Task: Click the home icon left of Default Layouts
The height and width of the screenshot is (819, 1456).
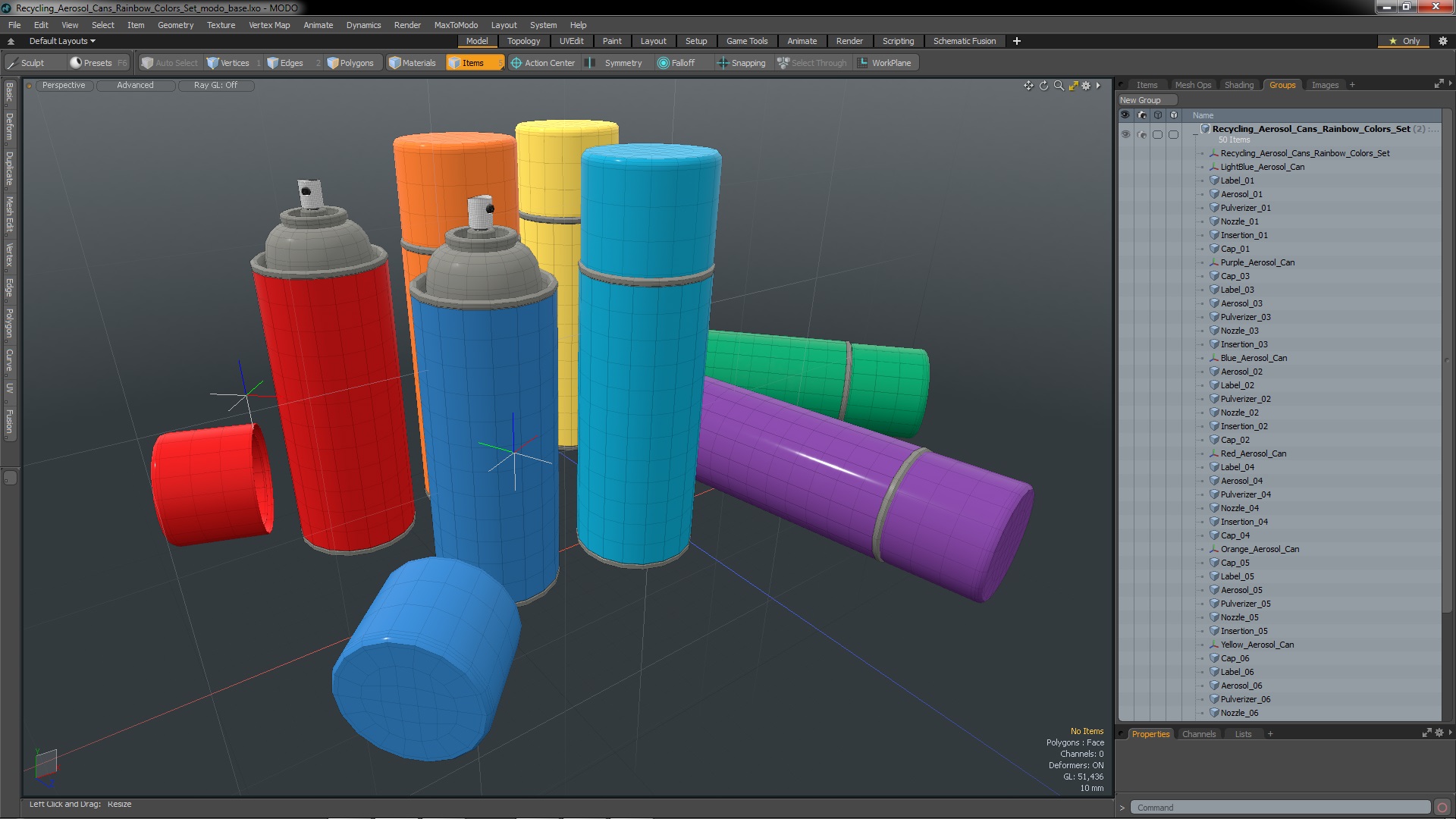Action: (x=11, y=41)
